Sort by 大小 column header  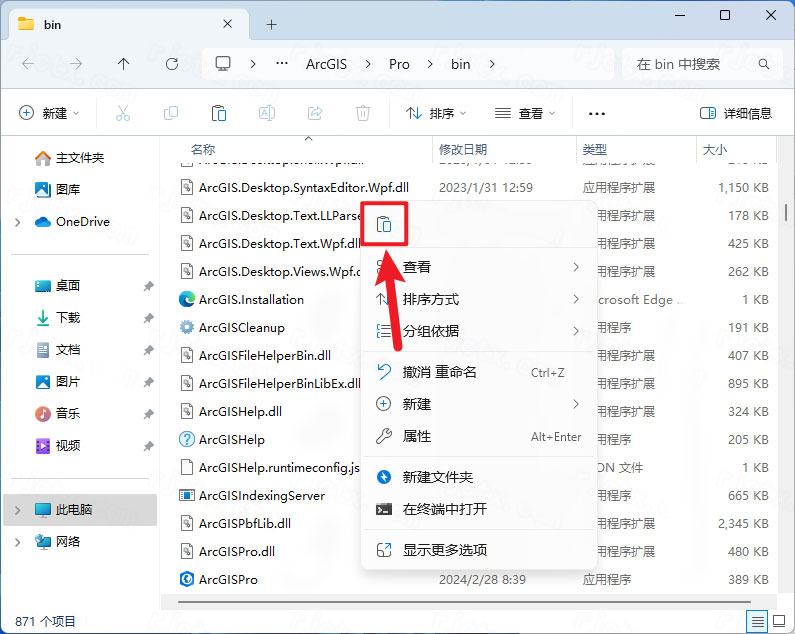point(714,150)
